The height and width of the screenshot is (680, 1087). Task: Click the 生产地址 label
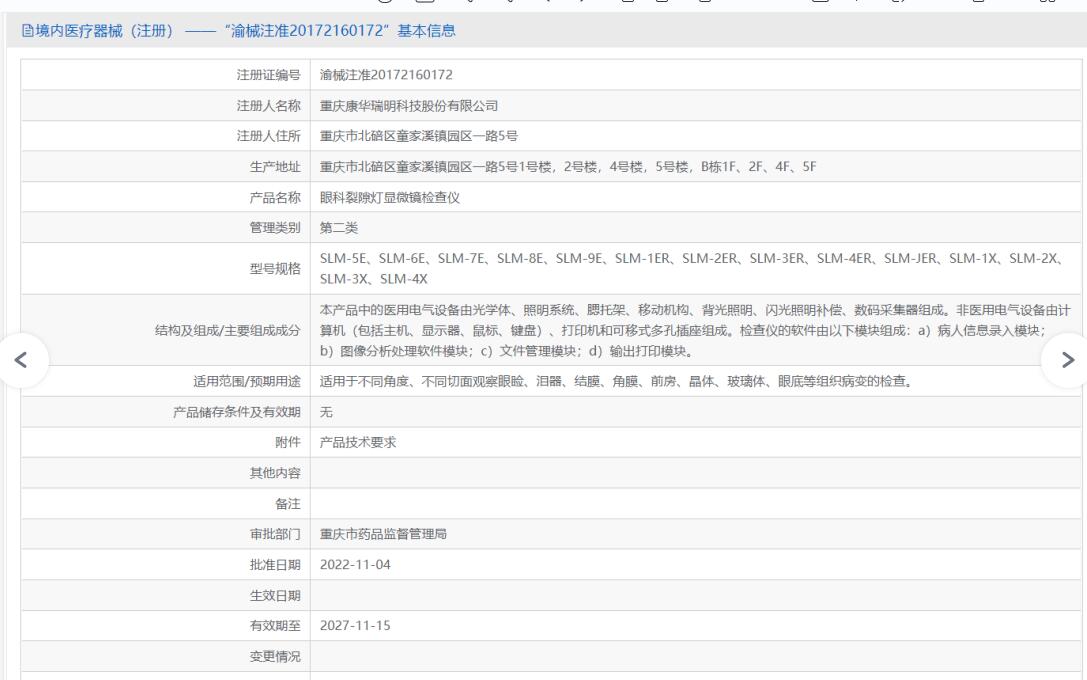(x=275, y=166)
